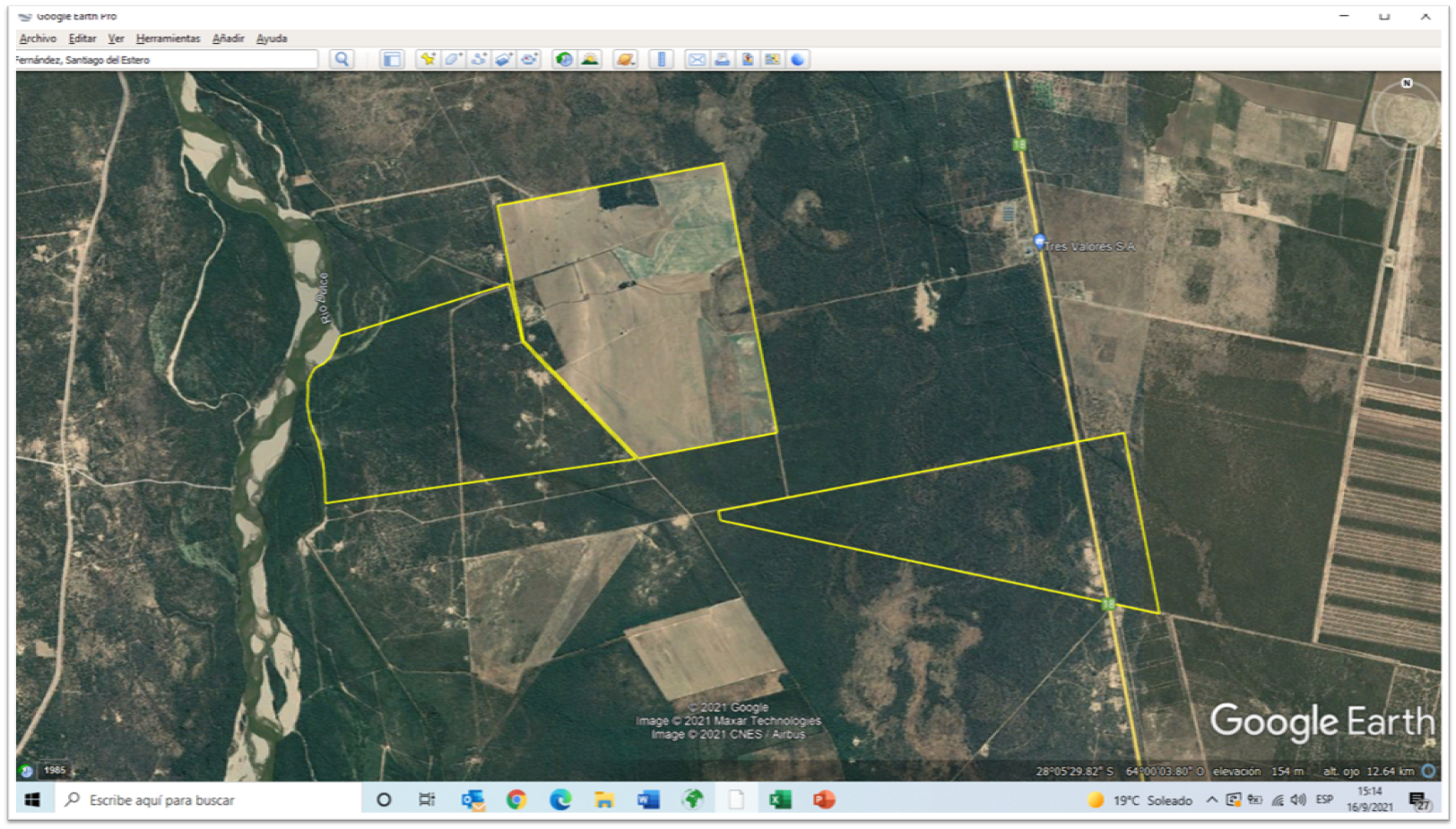
Task: Start the Record a Tour tool
Action: click(x=529, y=59)
